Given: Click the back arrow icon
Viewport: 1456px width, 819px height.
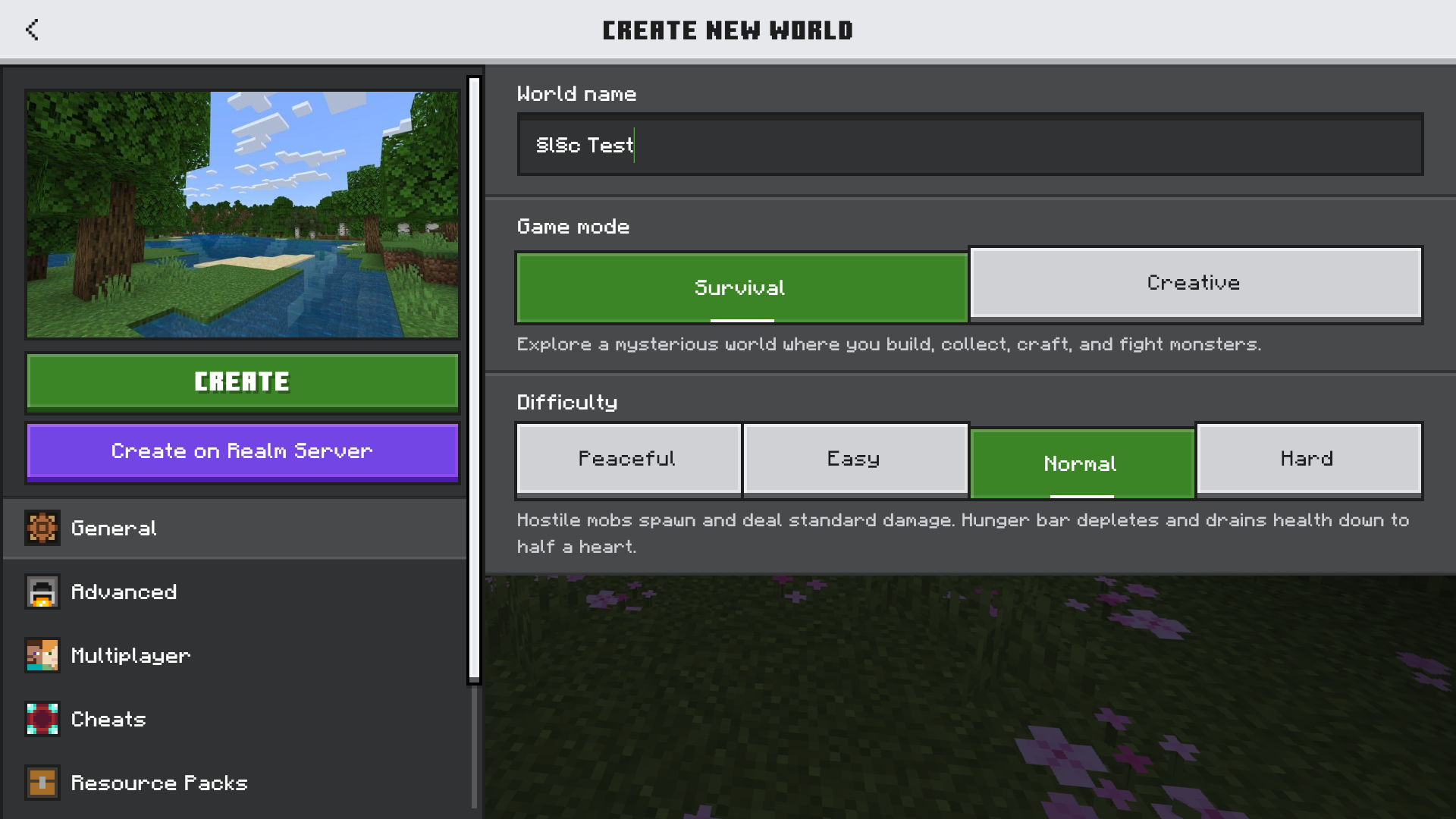Looking at the screenshot, I should click(x=32, y=30).
